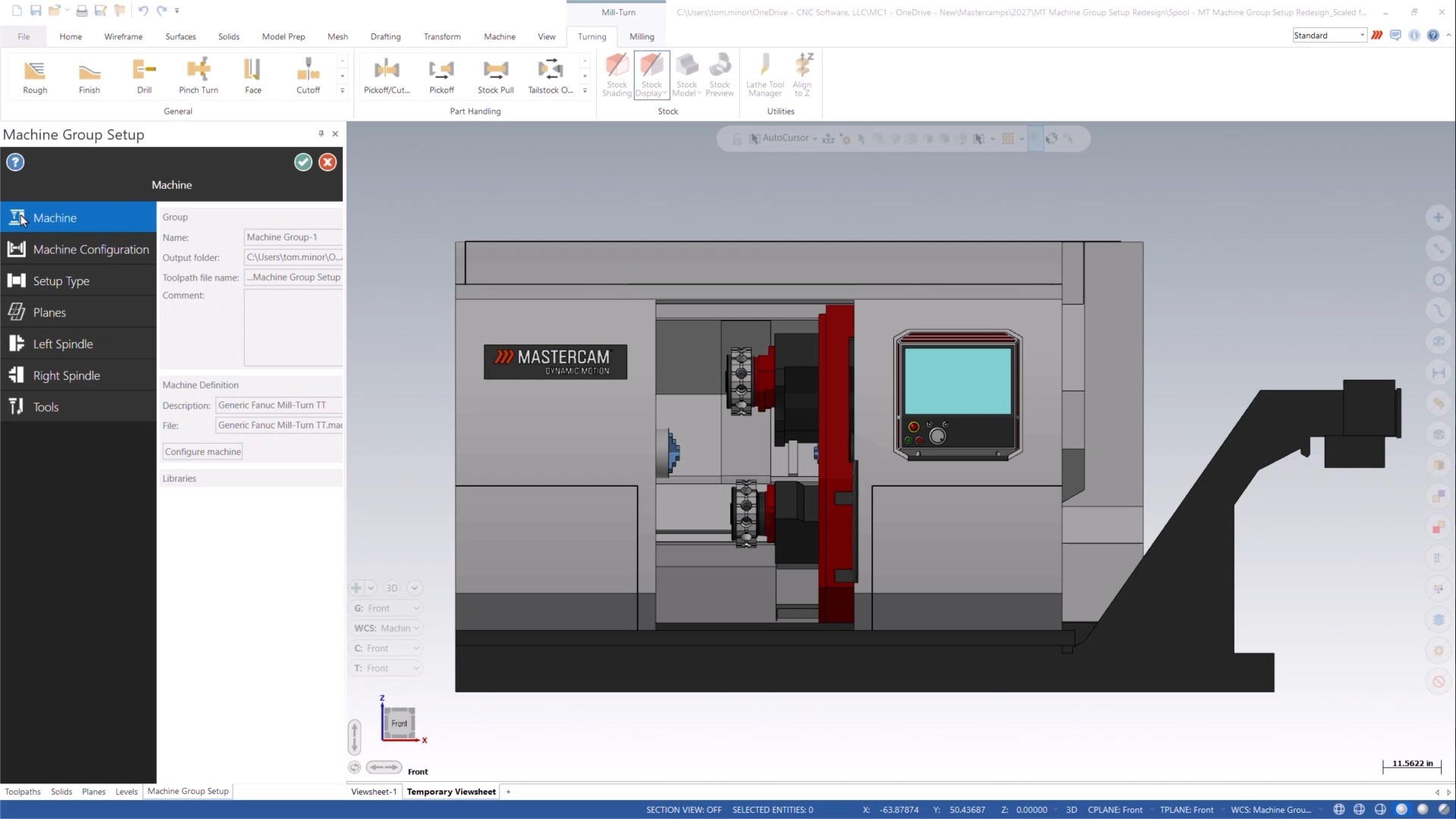Viewport: 1456px width, 819px height.
Task: Switch to the Milling ribbon tab
Action: [x=642, y=36]
